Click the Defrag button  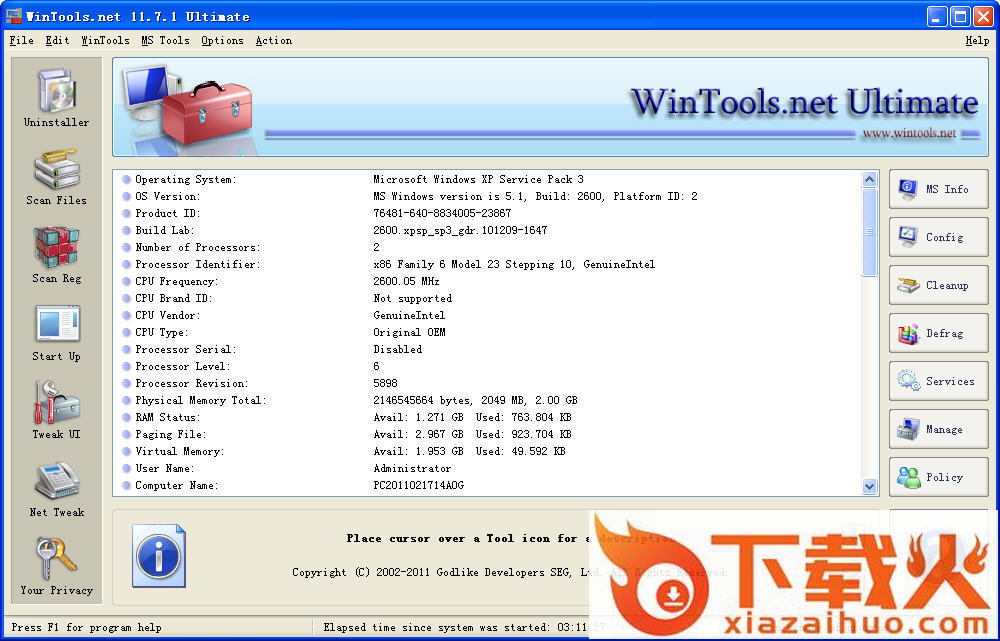coord(939,333)
